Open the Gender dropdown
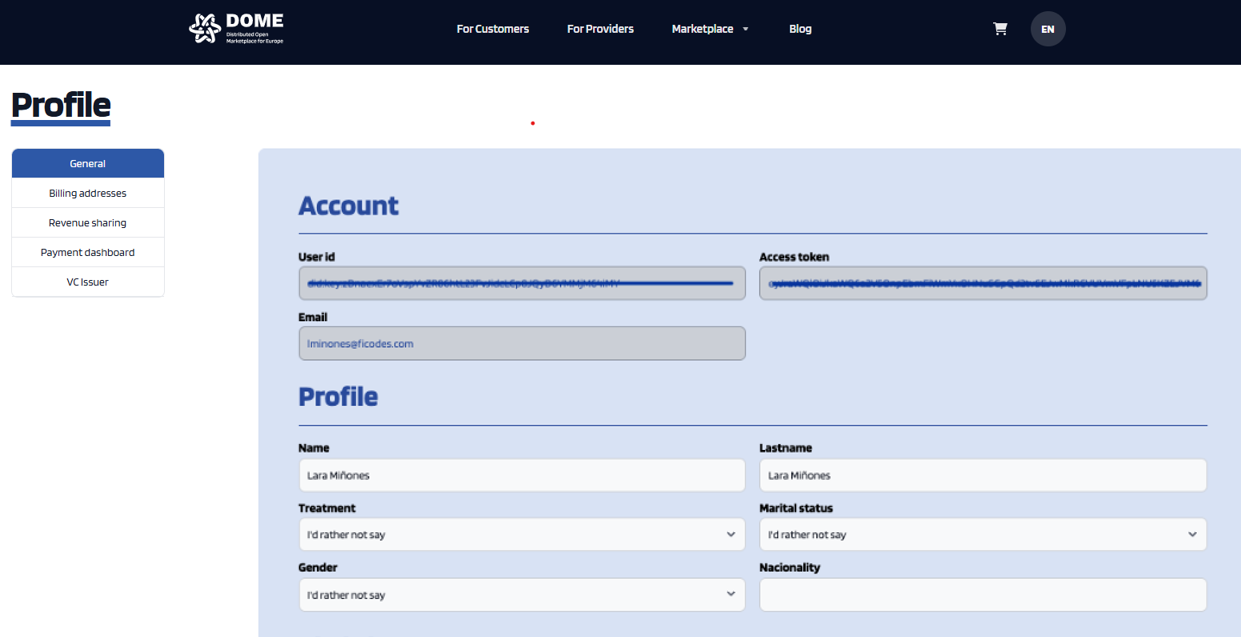 [522, 595]
